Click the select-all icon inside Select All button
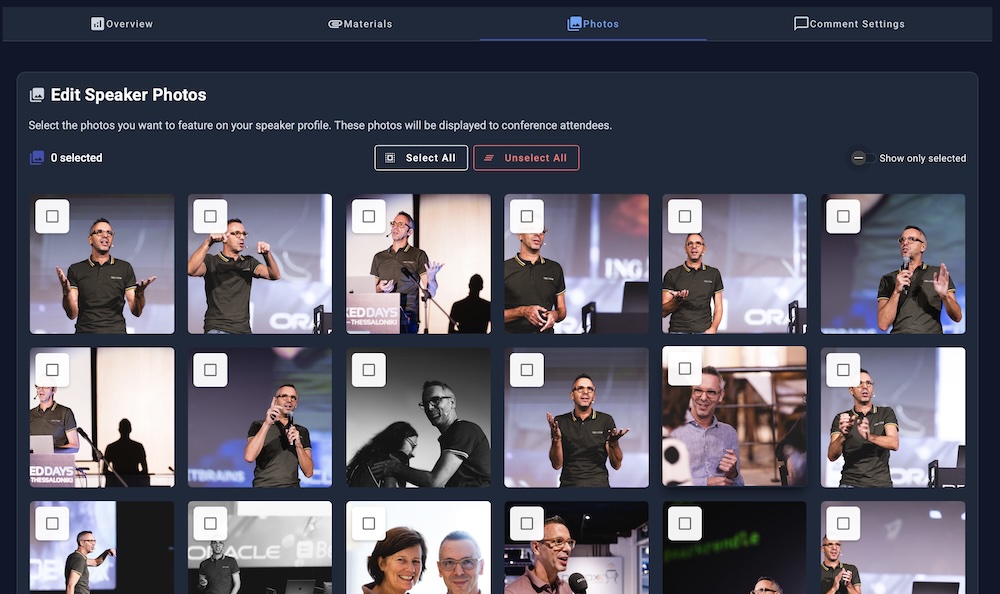1000x594 pixels. 390,158
